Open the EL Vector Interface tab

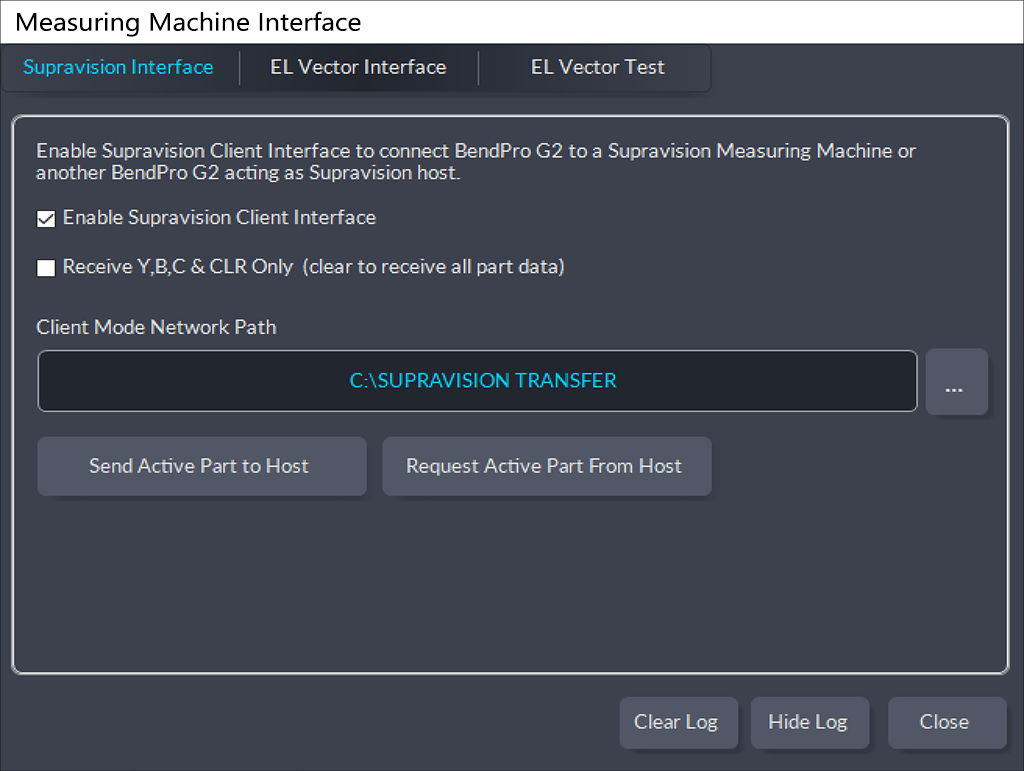[x=359, y=67]
